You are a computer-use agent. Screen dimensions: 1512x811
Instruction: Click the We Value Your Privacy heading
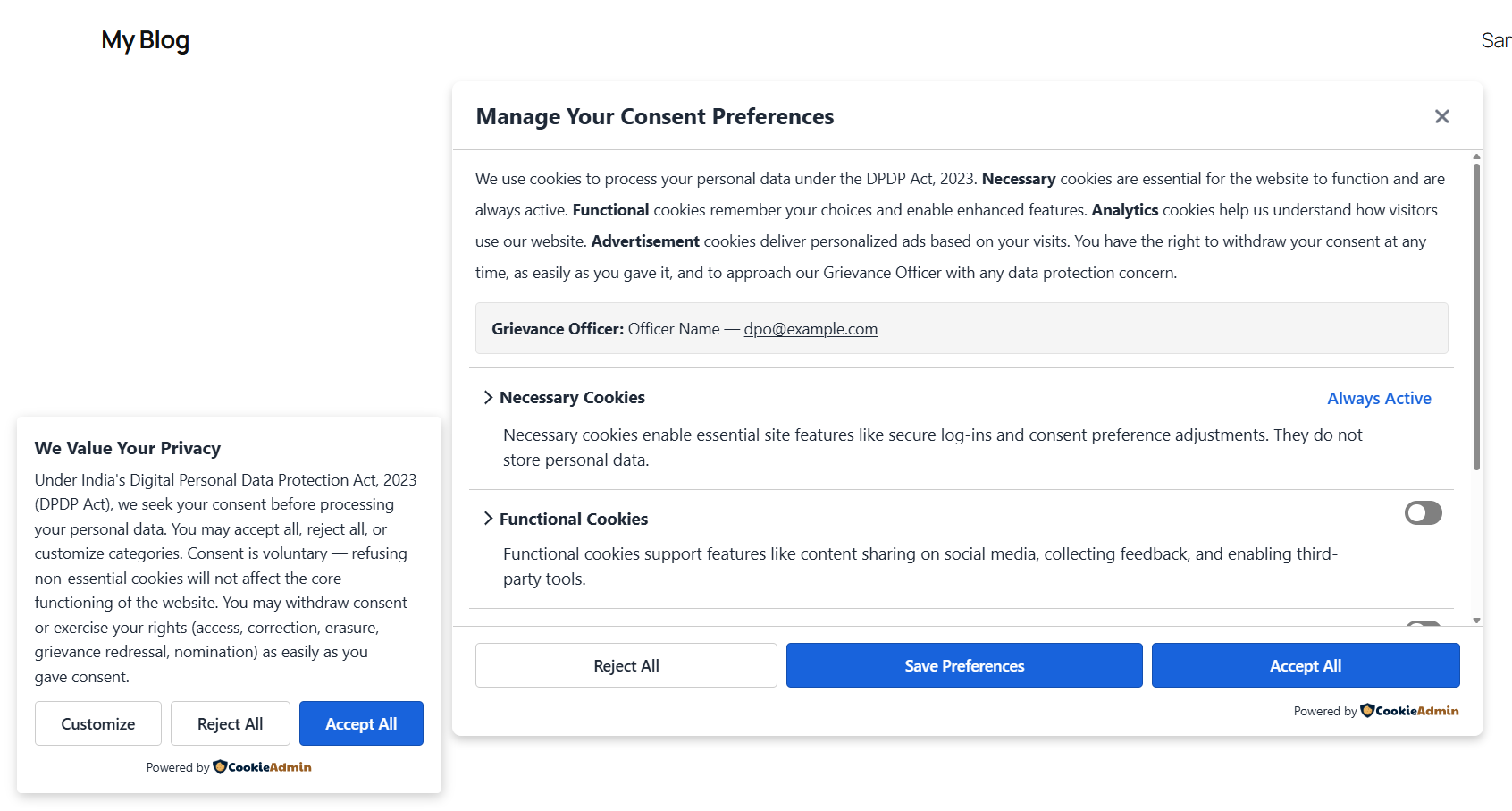tap(128, 448)
